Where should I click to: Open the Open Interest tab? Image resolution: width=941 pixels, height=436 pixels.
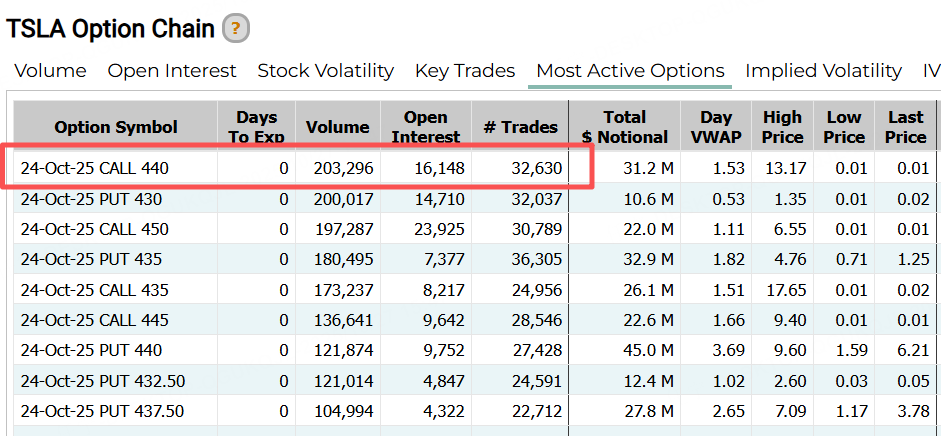coord(172,71)
